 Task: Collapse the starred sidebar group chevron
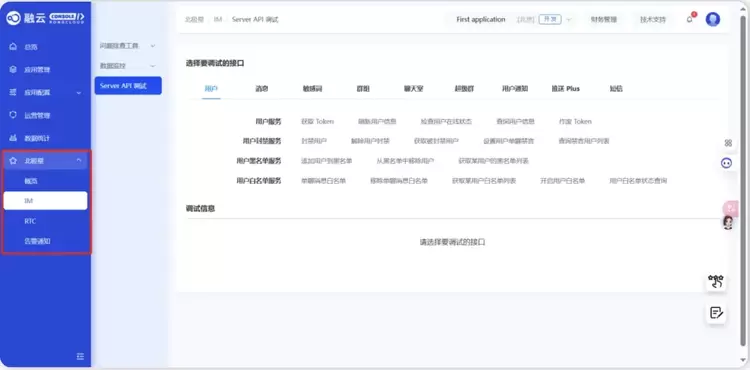click(79, 161)
